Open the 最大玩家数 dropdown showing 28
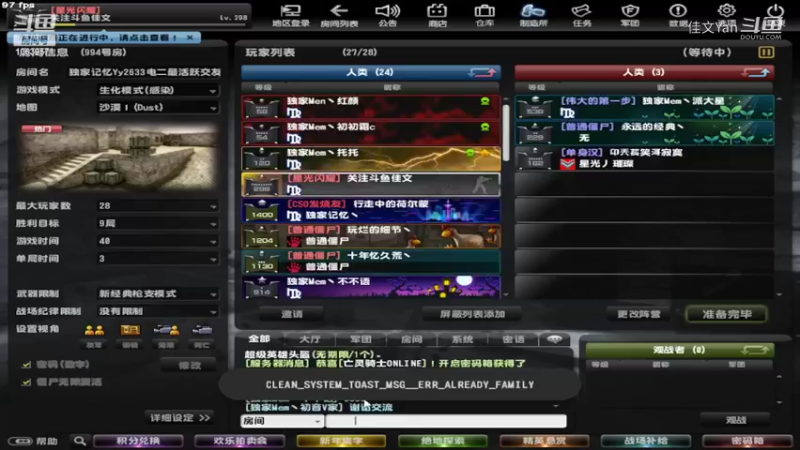The image size is (800, 450). 158,206
